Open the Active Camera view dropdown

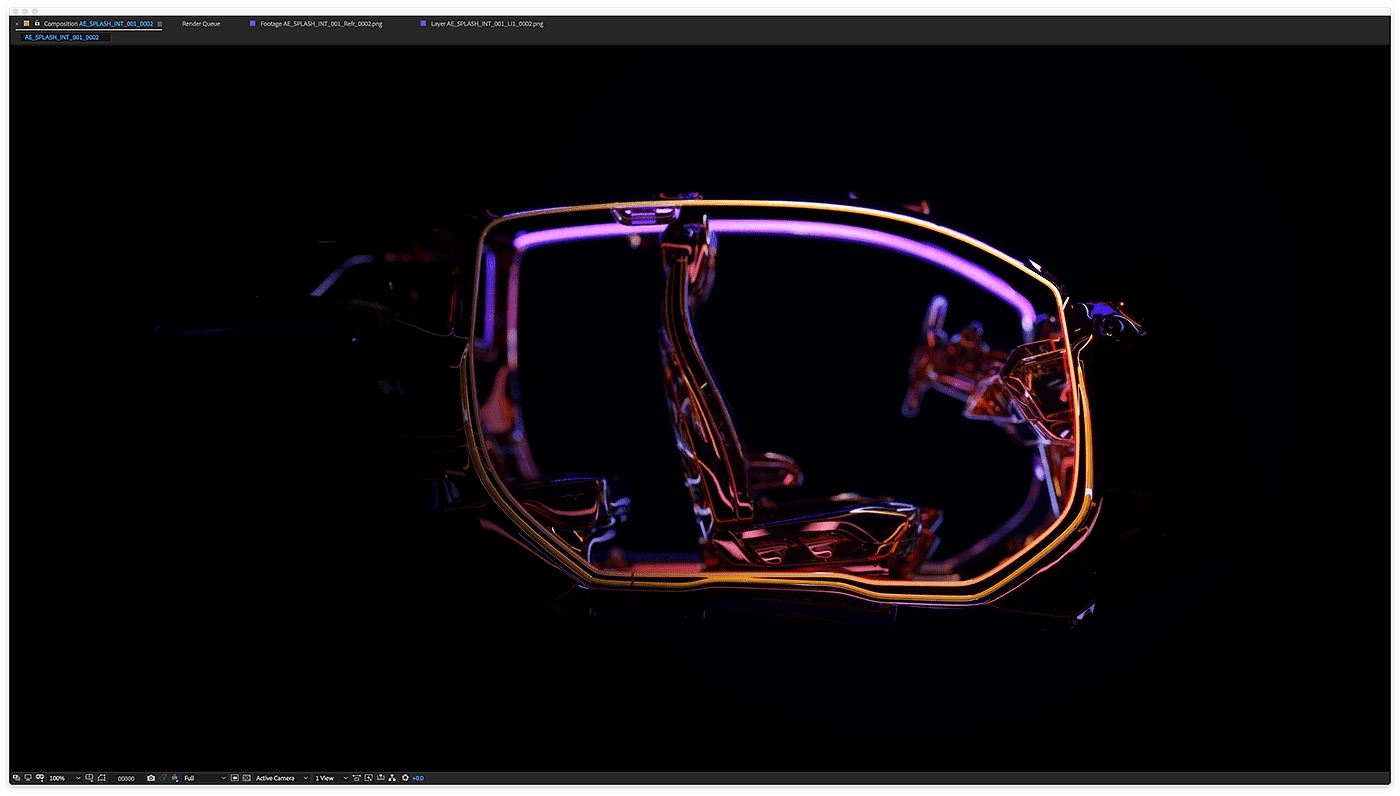[281, 778]
